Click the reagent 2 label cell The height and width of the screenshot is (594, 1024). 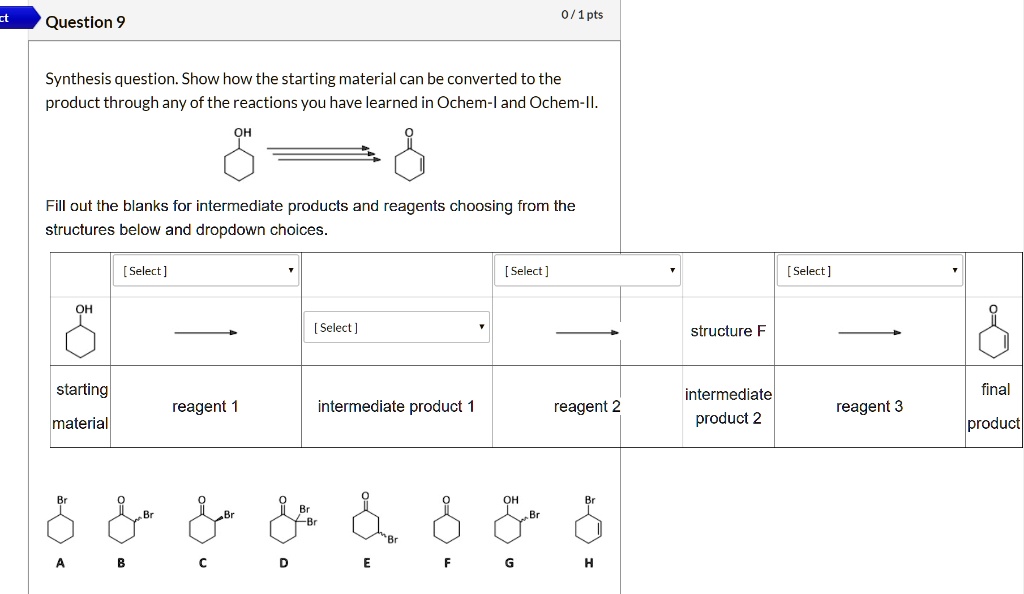click(587, 406)
